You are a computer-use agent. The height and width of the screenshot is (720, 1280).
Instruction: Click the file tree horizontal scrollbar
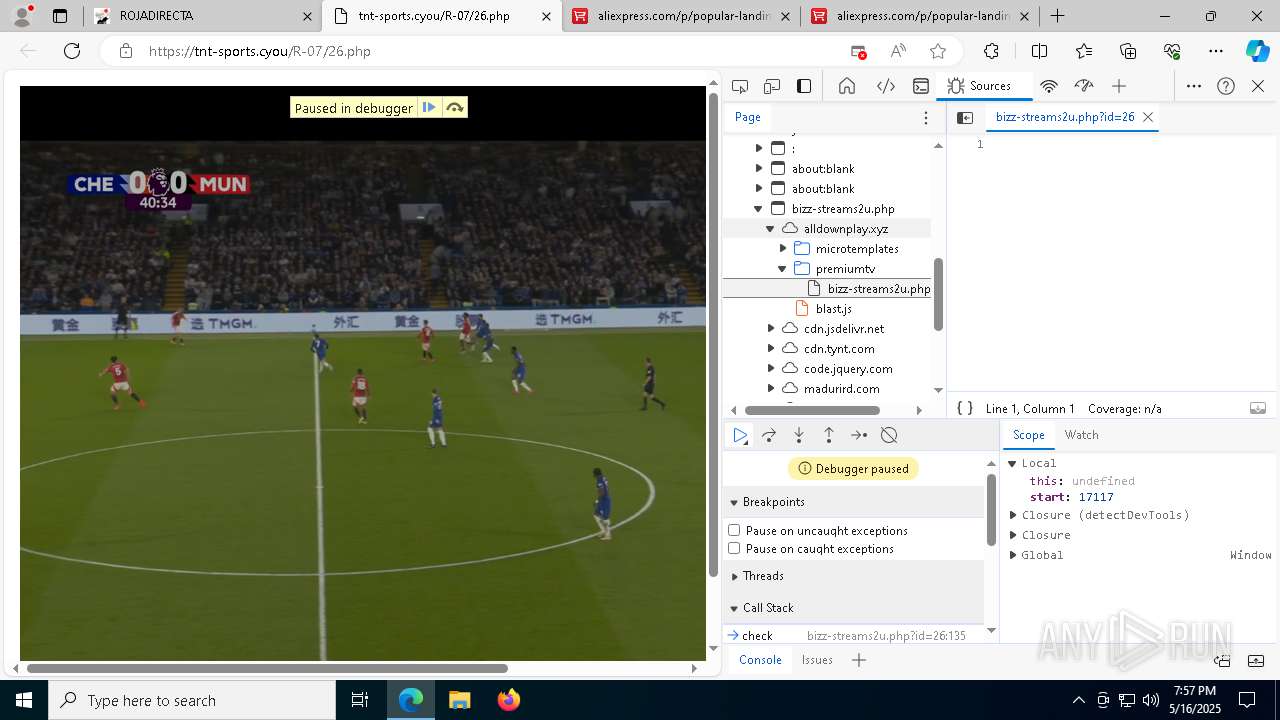click(x=812, y=410)
